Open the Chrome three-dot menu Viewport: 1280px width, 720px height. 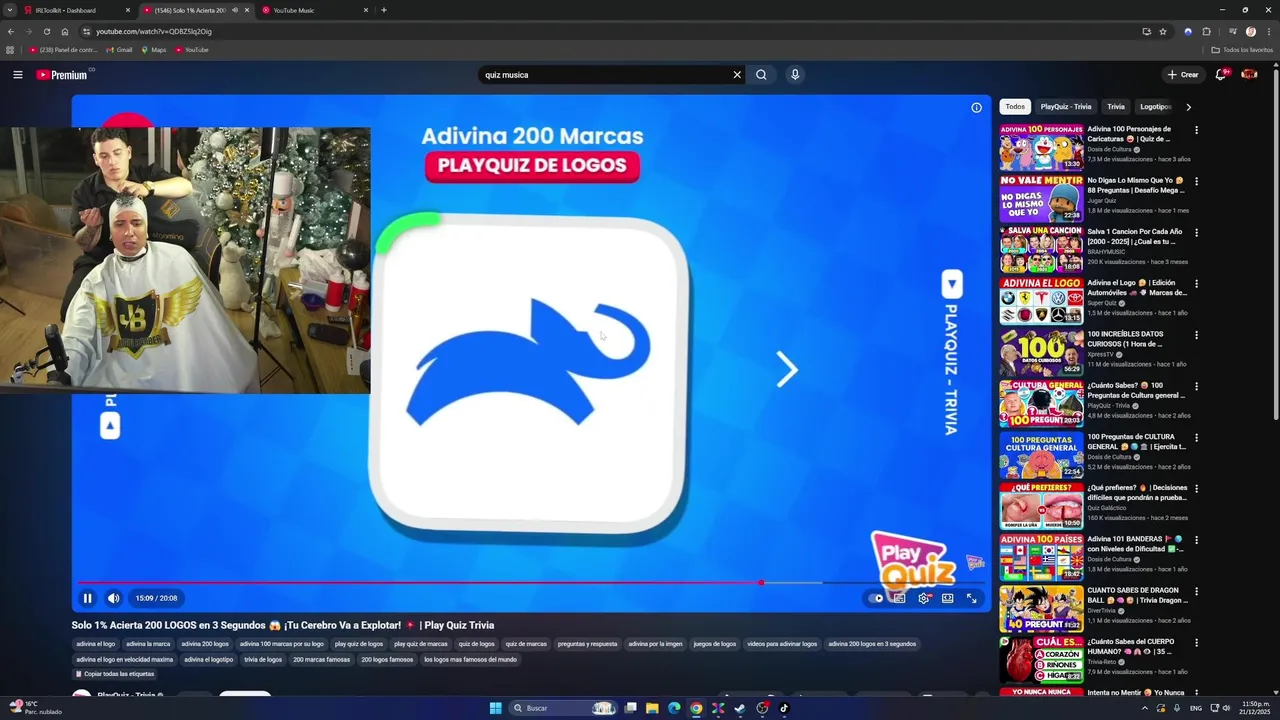tap(1269, 31)
